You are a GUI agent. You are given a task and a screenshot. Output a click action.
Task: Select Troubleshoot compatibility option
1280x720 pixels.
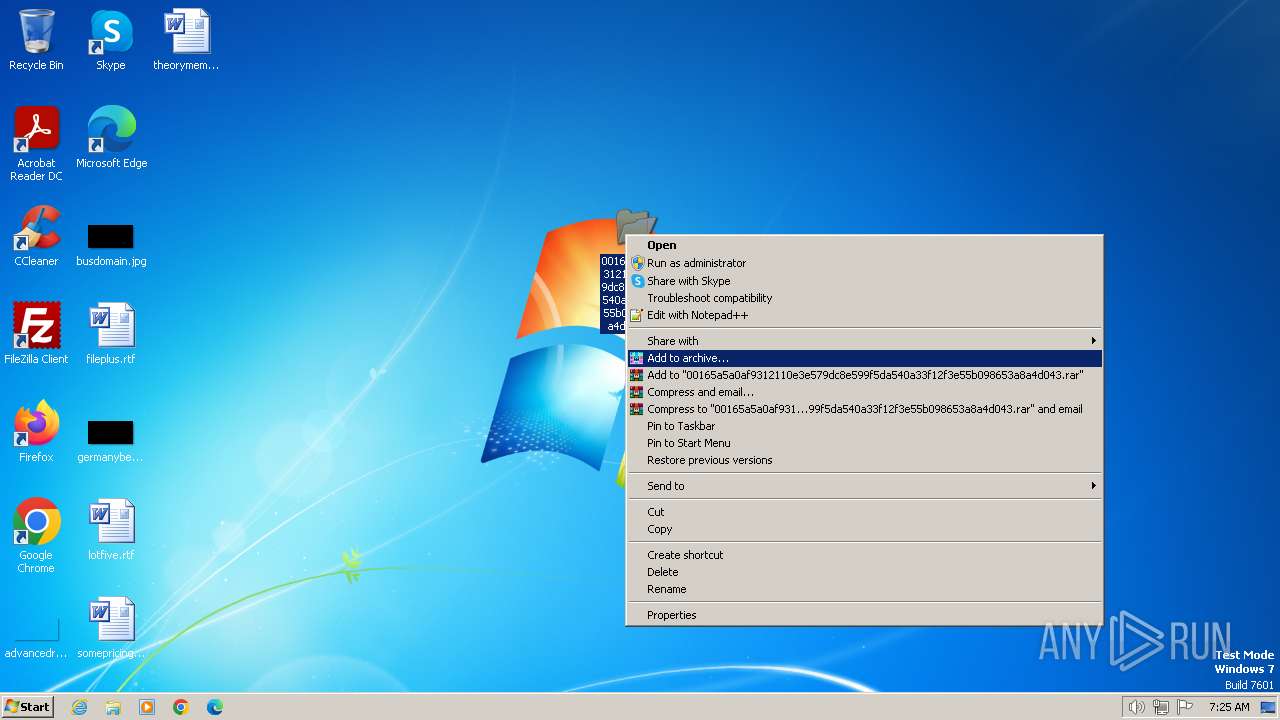pyautogui.click(x=864, y=298)
